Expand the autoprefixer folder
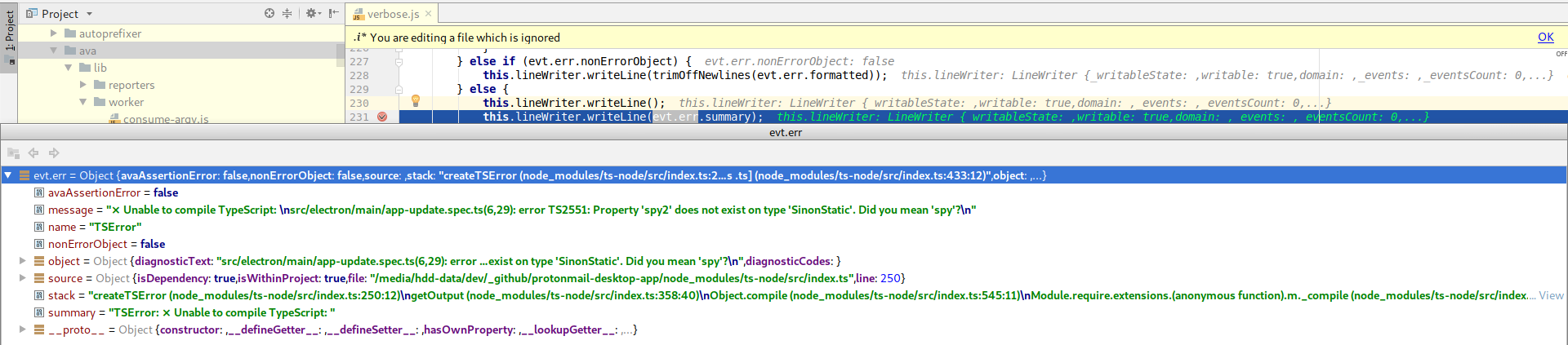Viewport: 1568px width, 345px height. point(54,33)
